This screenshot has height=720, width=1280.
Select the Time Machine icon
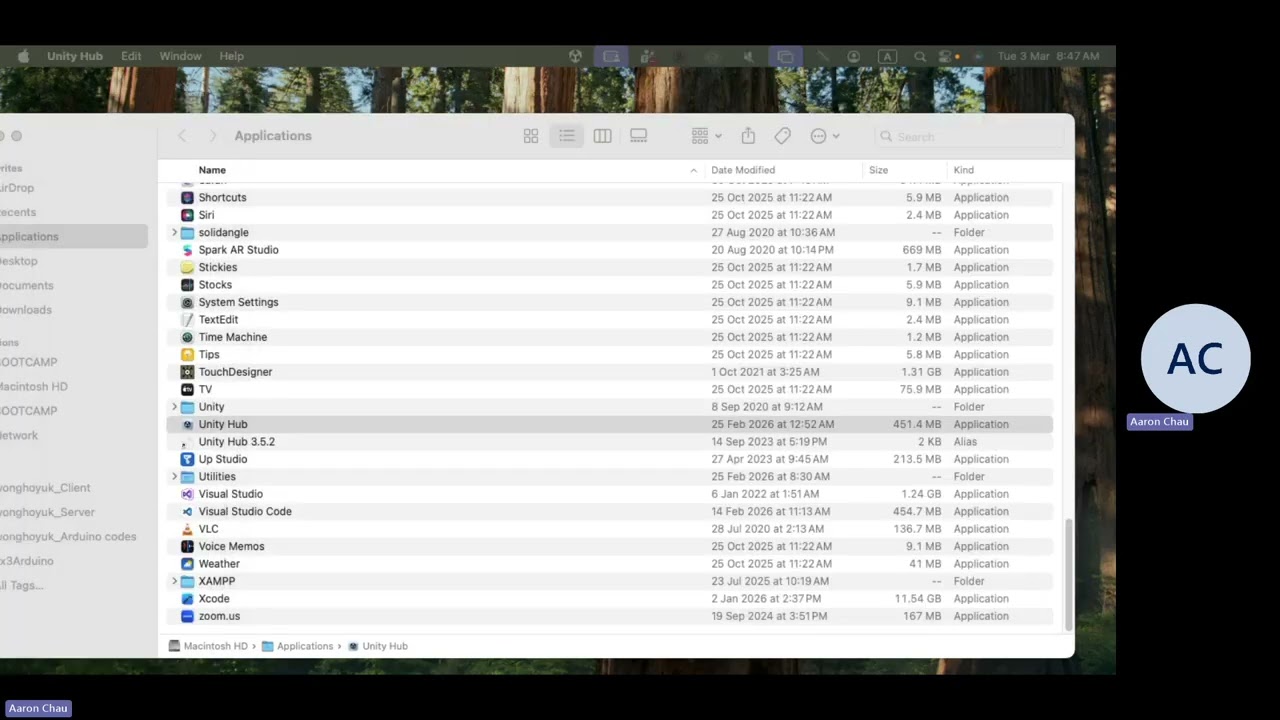[187, 337]
